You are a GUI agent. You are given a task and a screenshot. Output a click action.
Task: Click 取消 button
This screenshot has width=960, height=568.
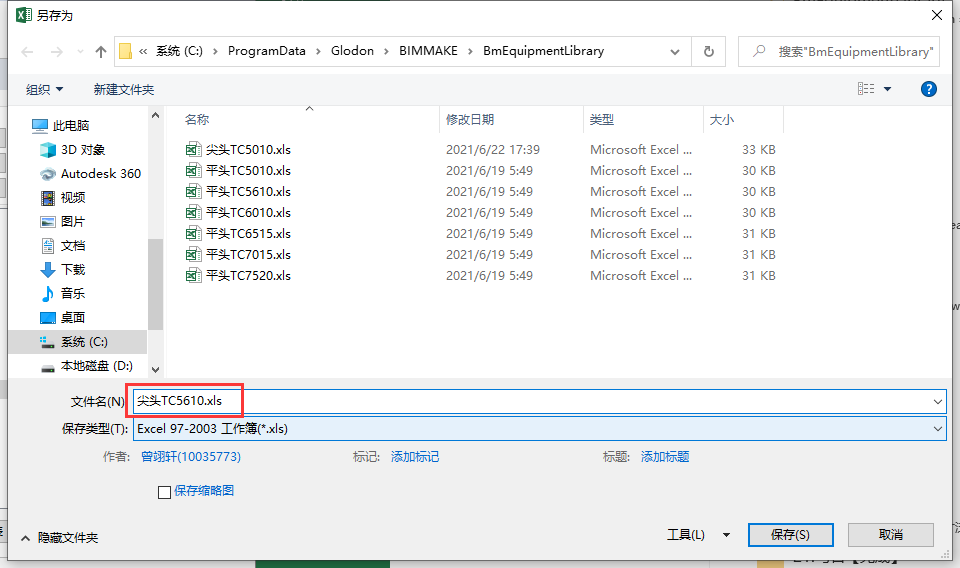tap(891, 535)
